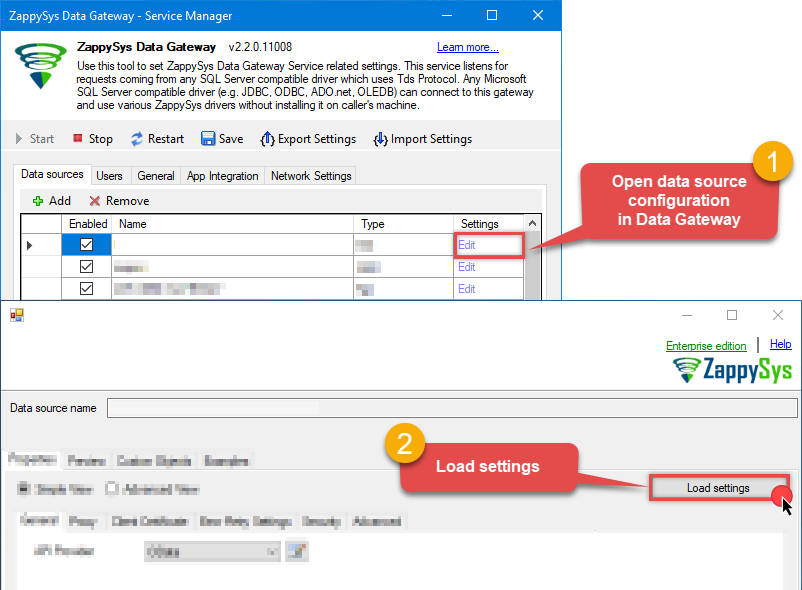The image size is (802, 590).
Task: Open Import Settings
Action: (x=421, y=139)
